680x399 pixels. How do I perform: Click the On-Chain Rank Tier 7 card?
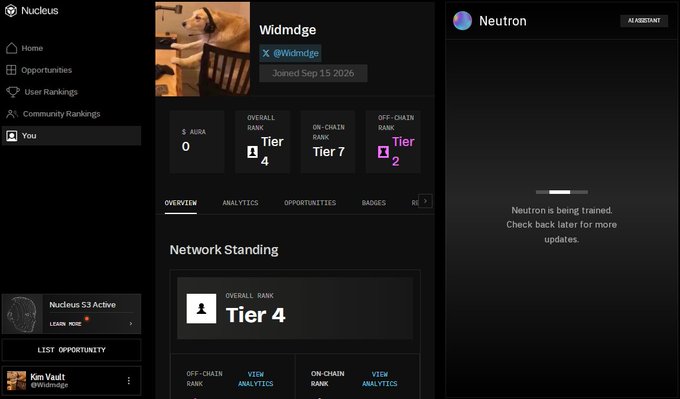pyautogui.click(x=328, y=142)
